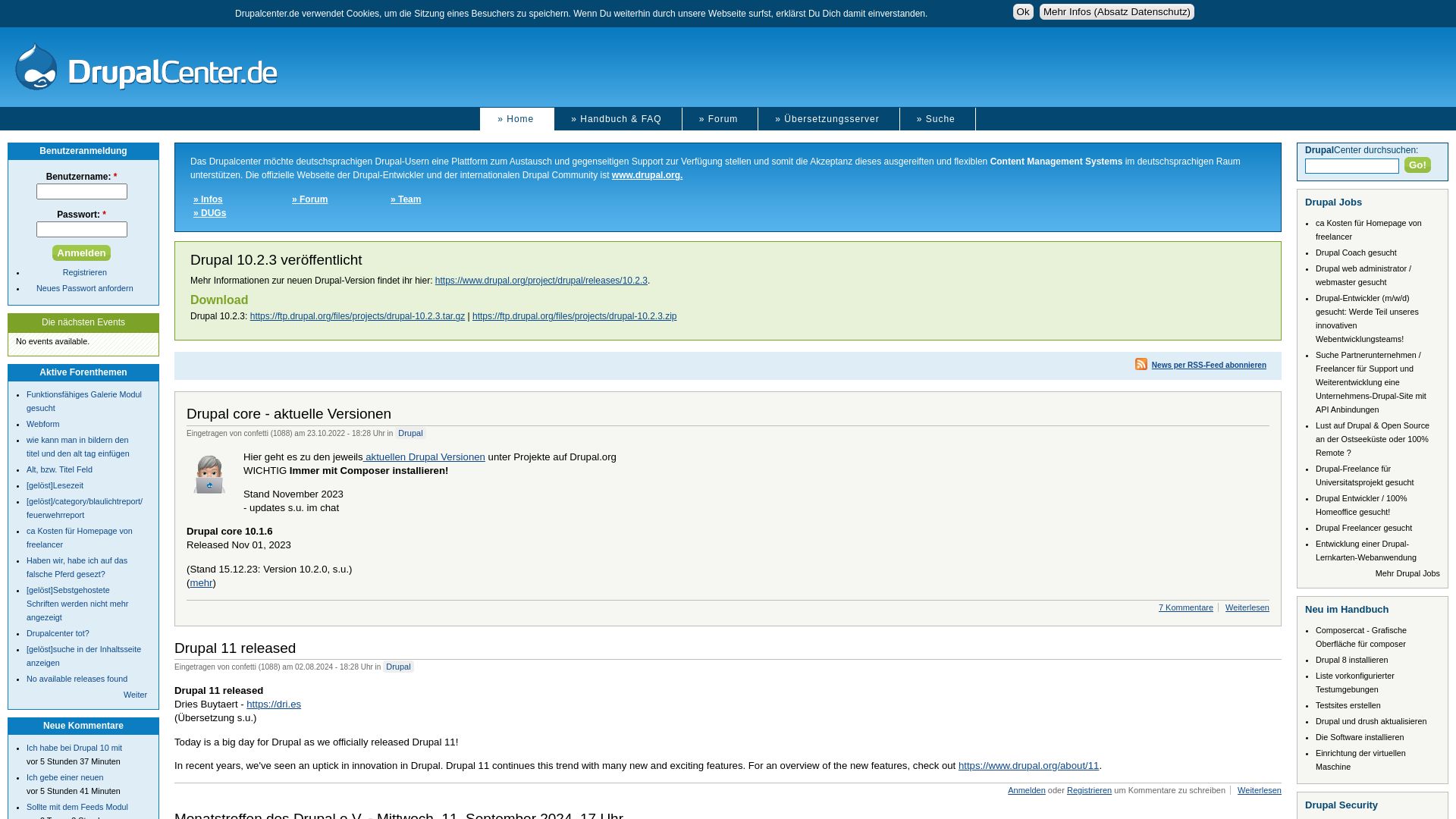
Task: Expand Mehr Drupal Jobs listing
Action: (x=1407, y=573)
